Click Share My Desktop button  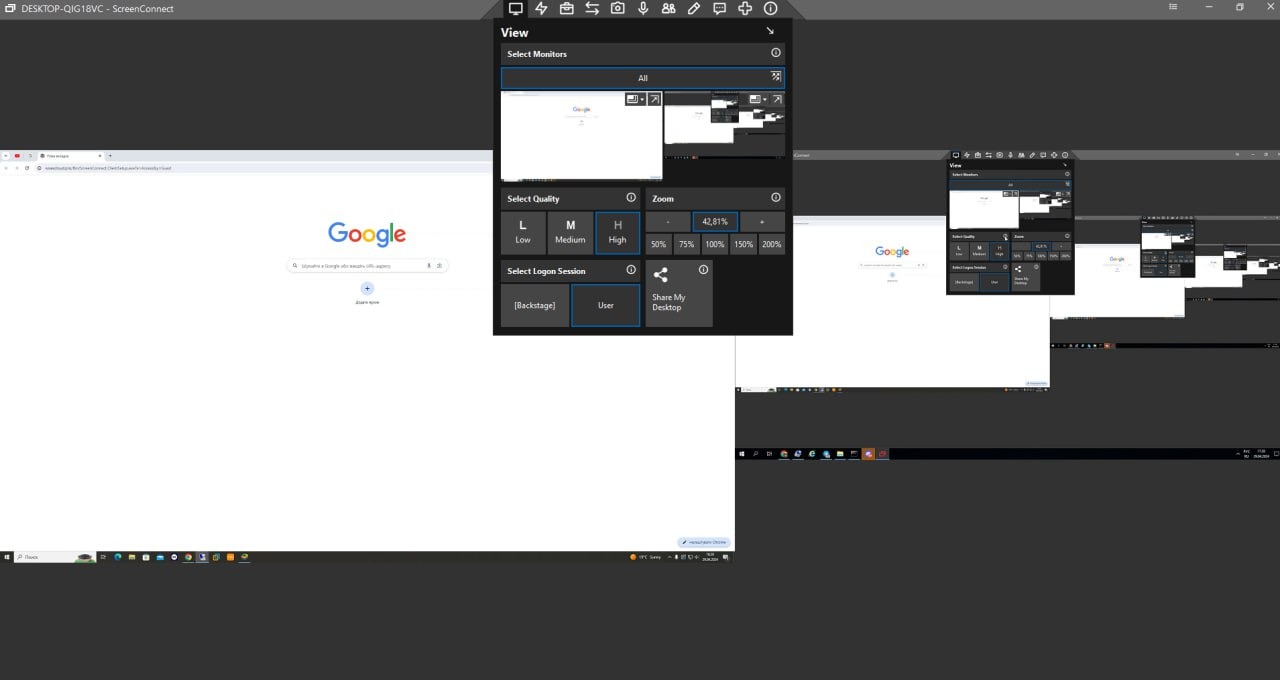pos(679,293)
